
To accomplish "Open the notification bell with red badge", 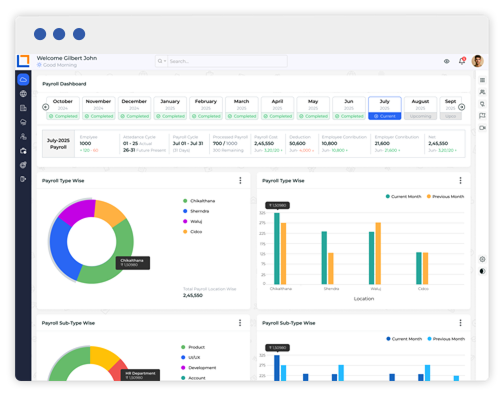I will (x=462, y=61).
